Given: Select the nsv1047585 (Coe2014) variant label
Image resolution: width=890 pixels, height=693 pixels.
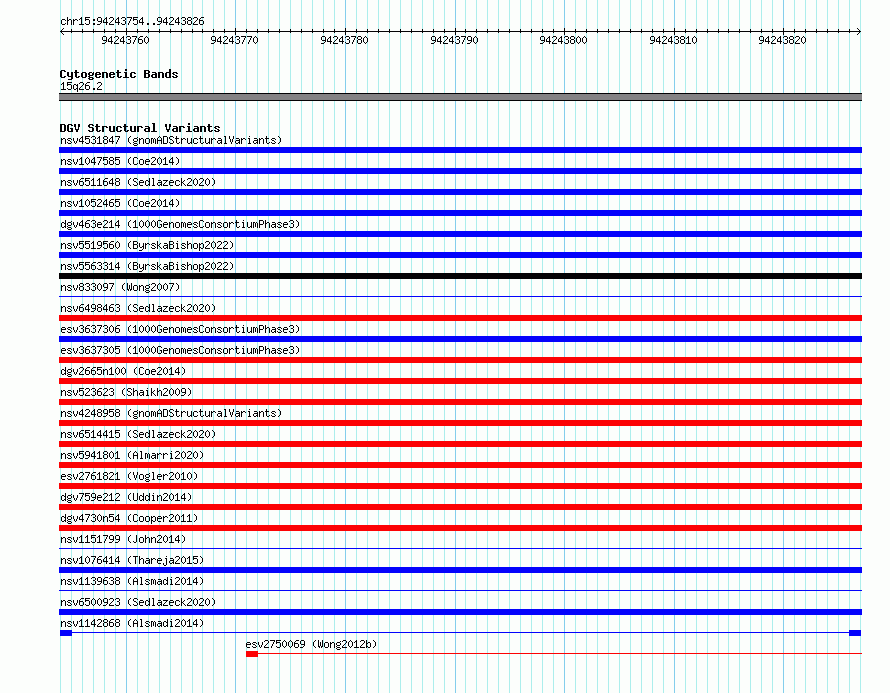Looking at the screenshot, I should (x=120, y=161).
